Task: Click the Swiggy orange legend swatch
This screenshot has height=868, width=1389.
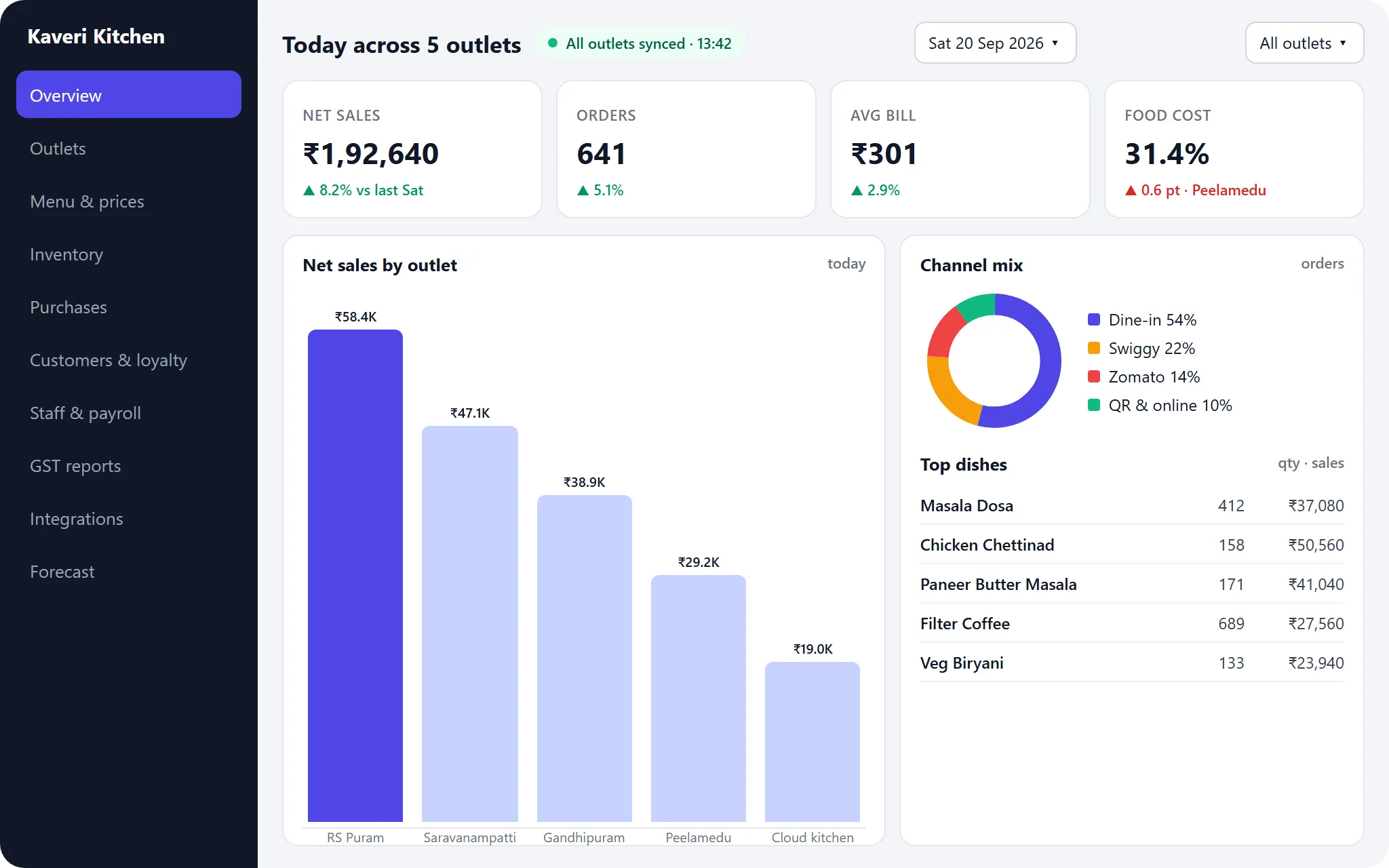Action: (1094, 348)
